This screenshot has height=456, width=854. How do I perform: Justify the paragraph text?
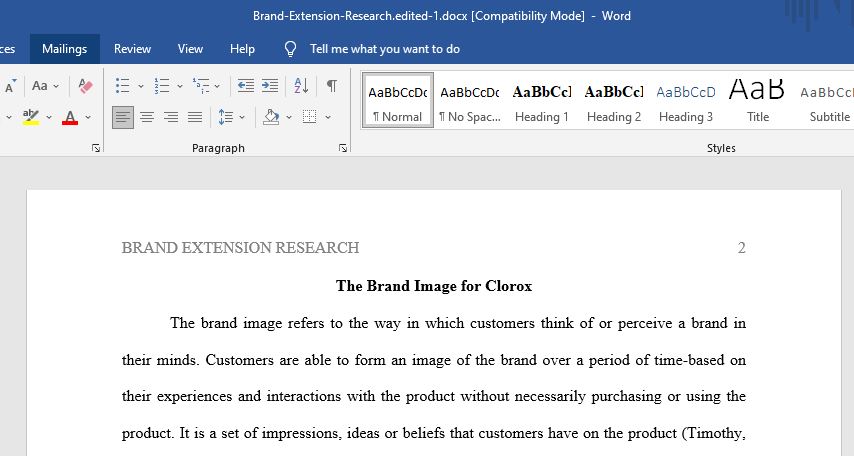click(x=195, y=117)
